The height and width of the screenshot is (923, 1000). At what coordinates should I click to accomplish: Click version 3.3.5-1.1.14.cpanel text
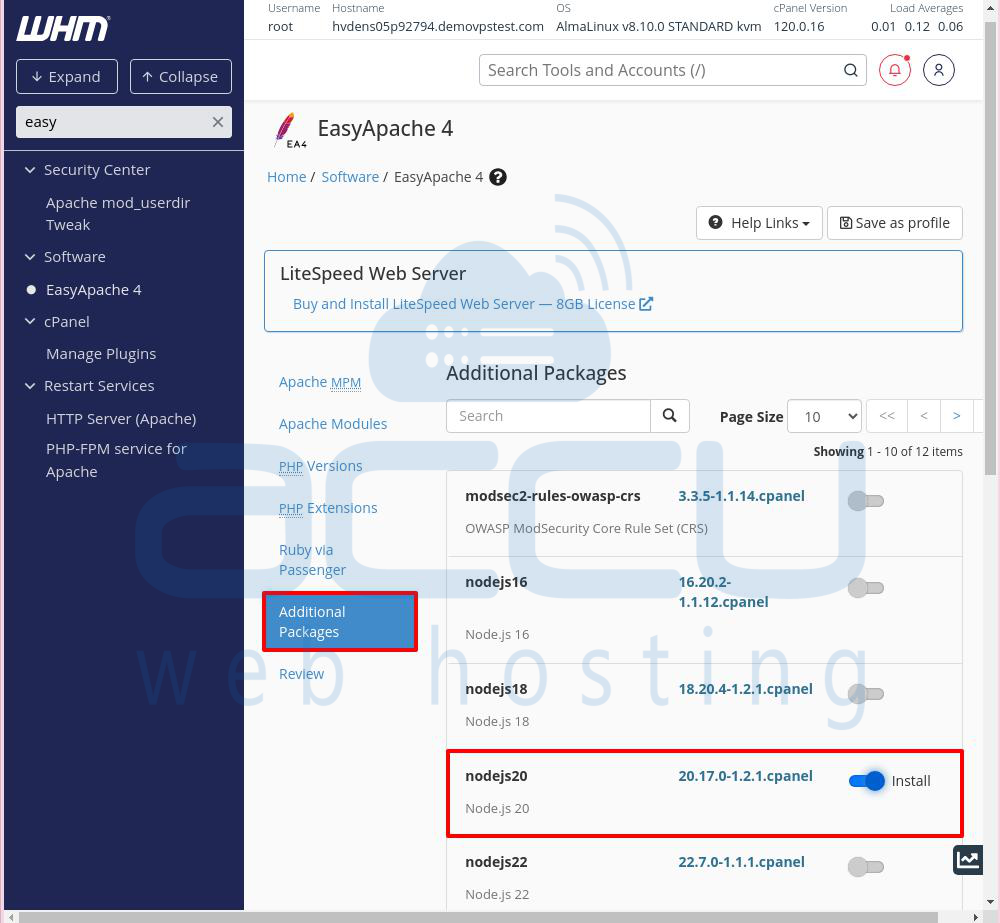pyautogui.click(x=741, y=496)
